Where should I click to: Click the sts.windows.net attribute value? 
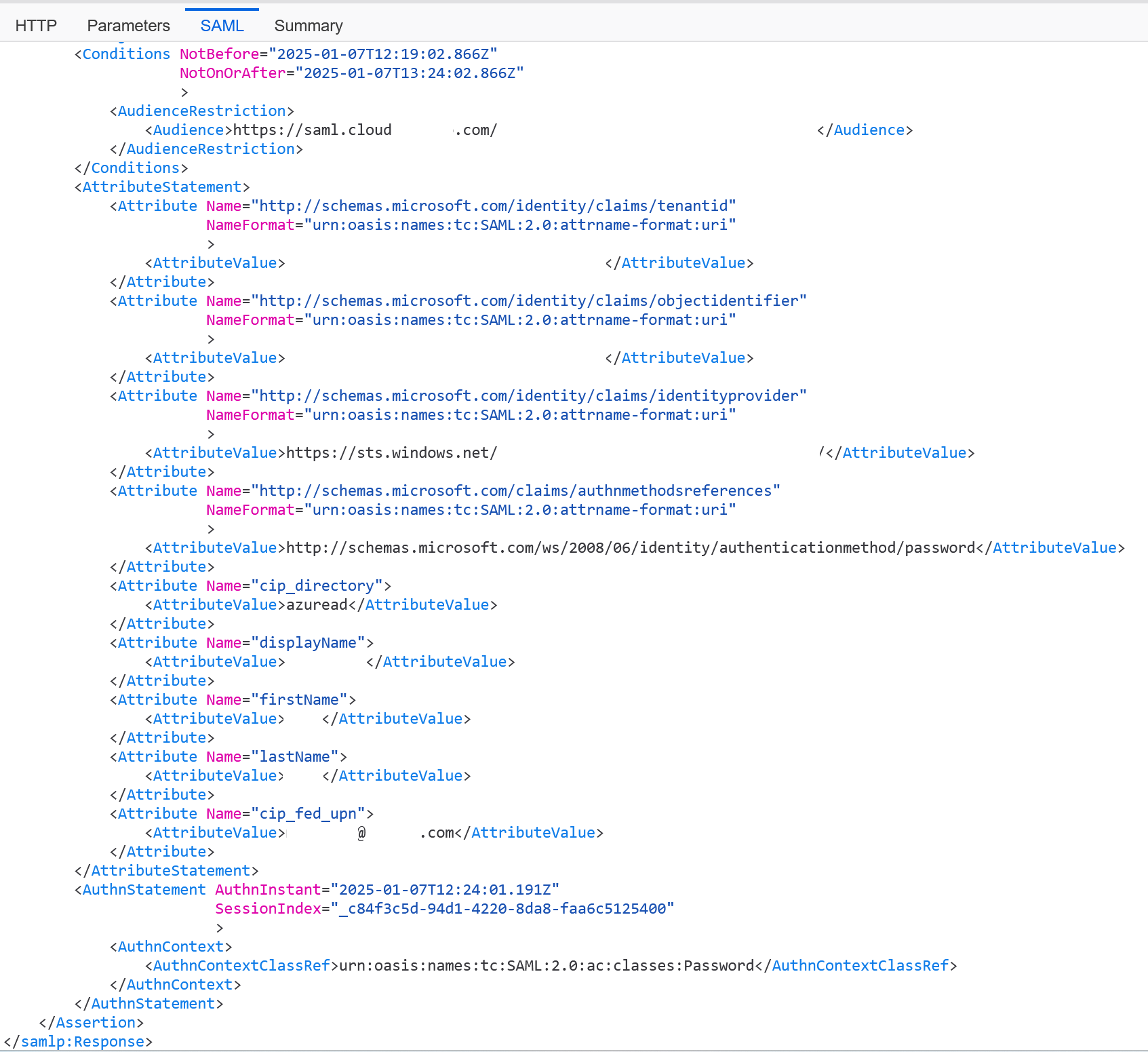click(x=391, y=453)
